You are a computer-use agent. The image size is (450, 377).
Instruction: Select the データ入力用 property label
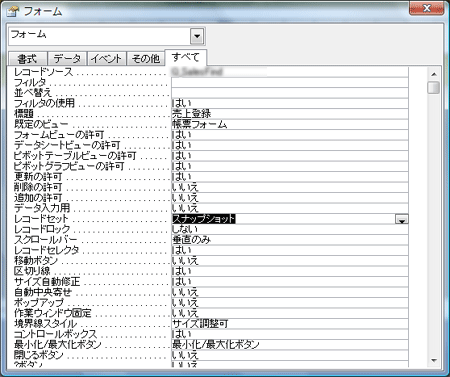pos(42,208)
